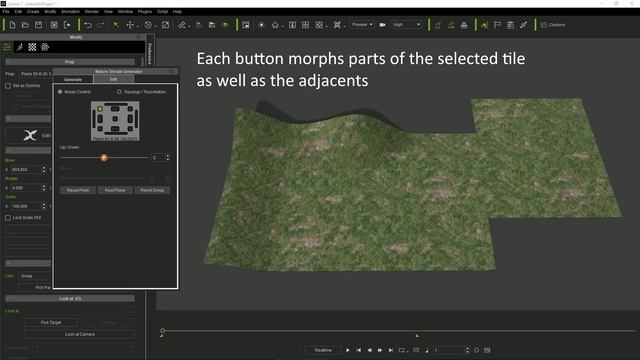Viewport: 640px width, 360px height.
Task: Collapse the Prop section header
Action: tap(70, 62)
